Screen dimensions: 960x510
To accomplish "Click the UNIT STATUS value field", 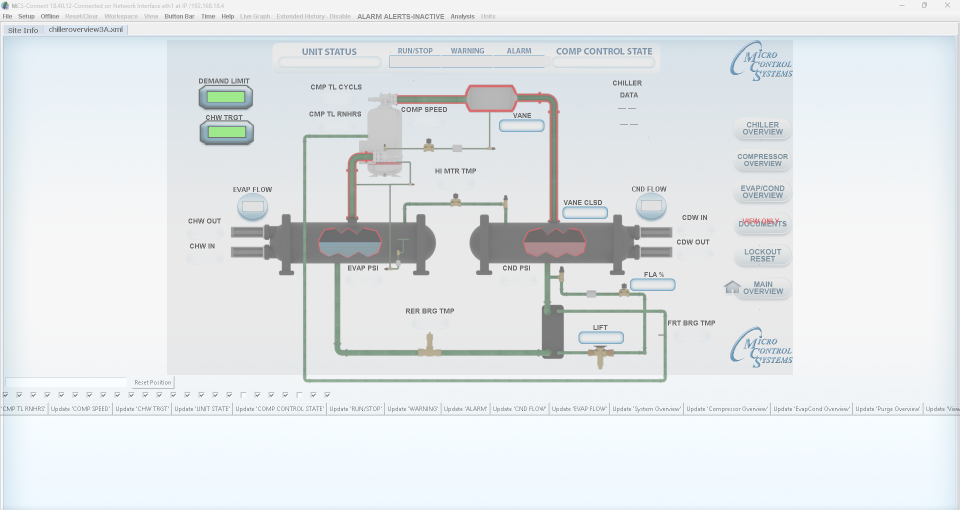I will pos(329,62).
